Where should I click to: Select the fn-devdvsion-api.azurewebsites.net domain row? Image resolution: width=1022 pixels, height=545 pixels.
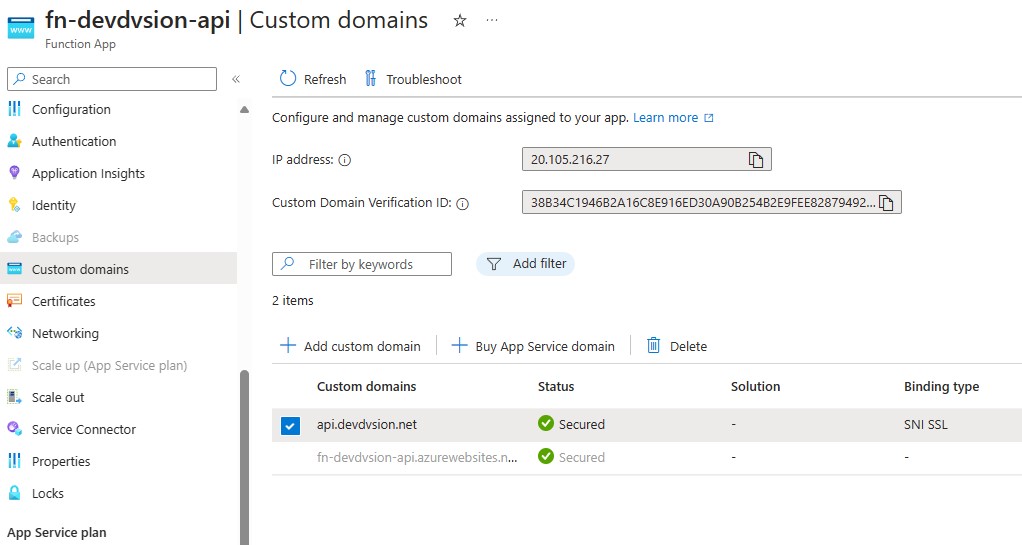point(647,458)
